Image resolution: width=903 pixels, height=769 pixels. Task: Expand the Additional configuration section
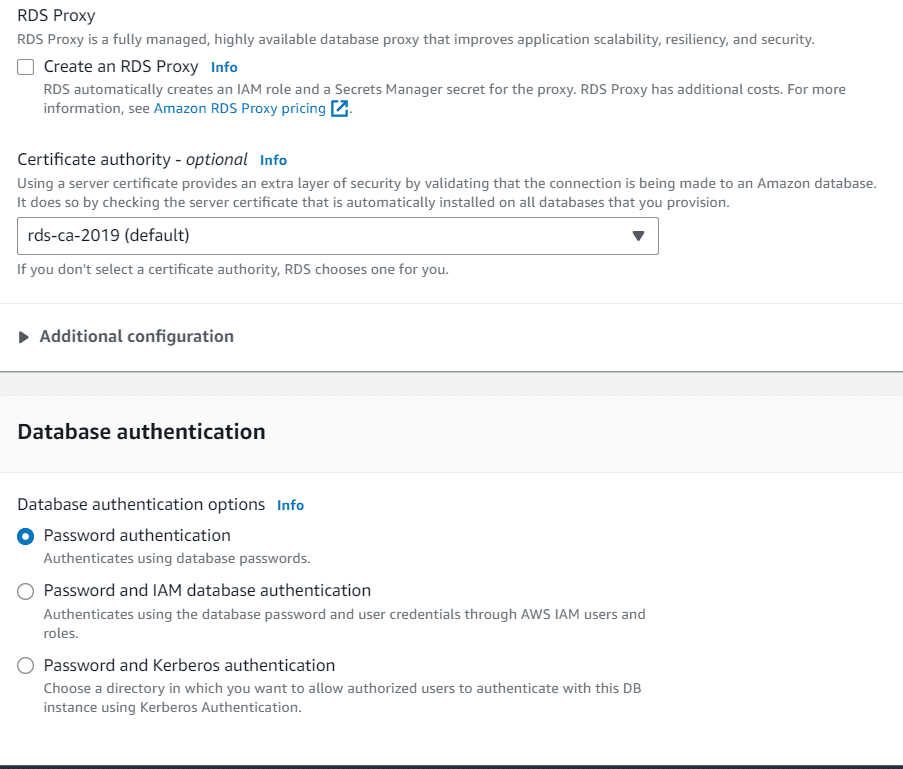[126, 336]
